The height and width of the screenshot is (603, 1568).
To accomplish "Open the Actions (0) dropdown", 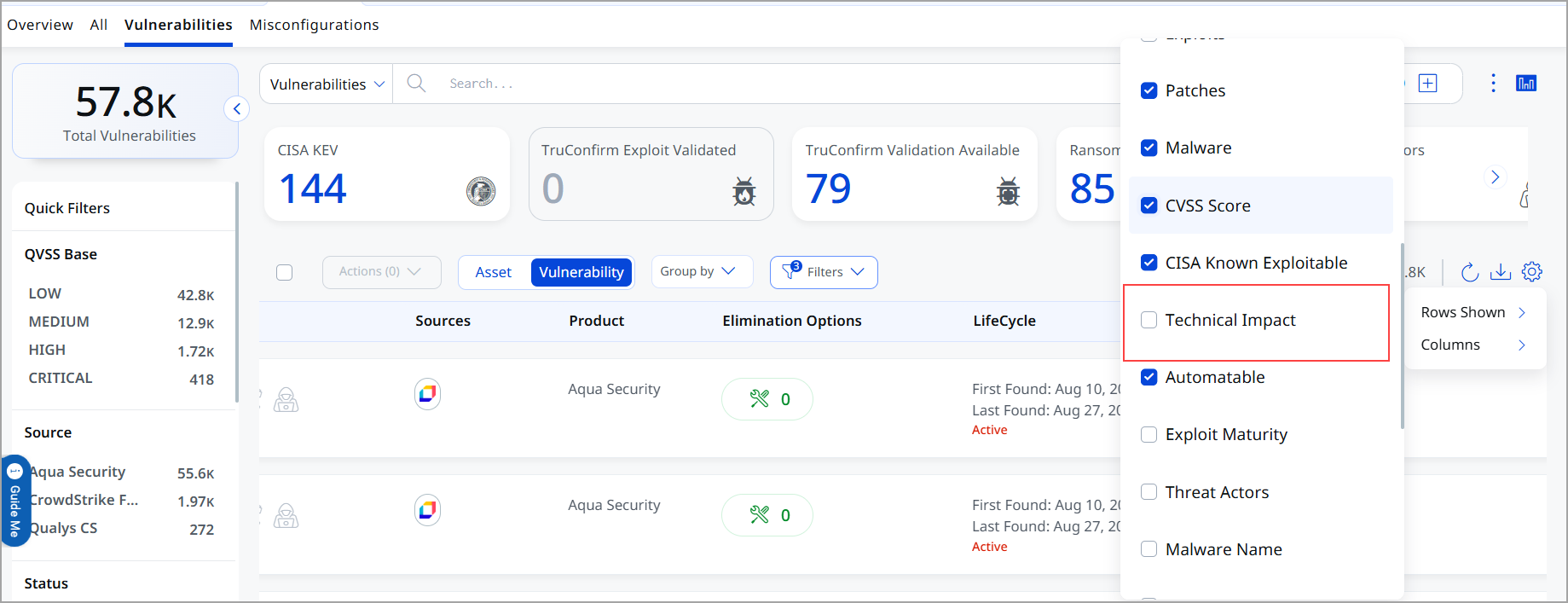I will tap(381, 272).
